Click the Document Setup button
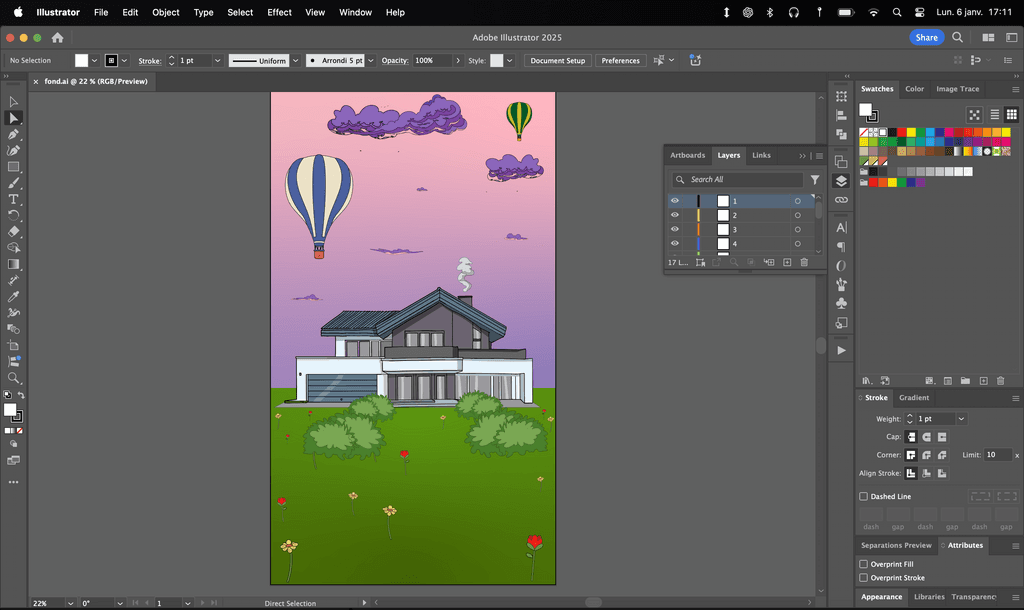This screenshot has height=610, width=1024. coord(557,61)
